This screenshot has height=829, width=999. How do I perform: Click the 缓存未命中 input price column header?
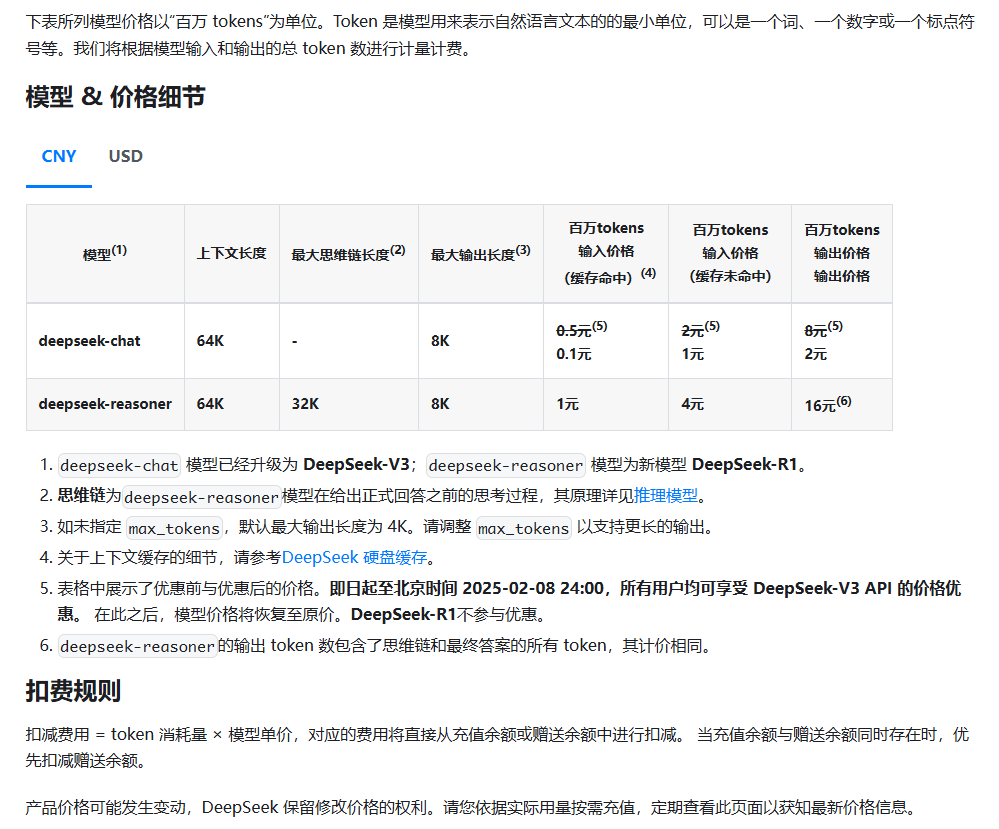pos(730,253)
